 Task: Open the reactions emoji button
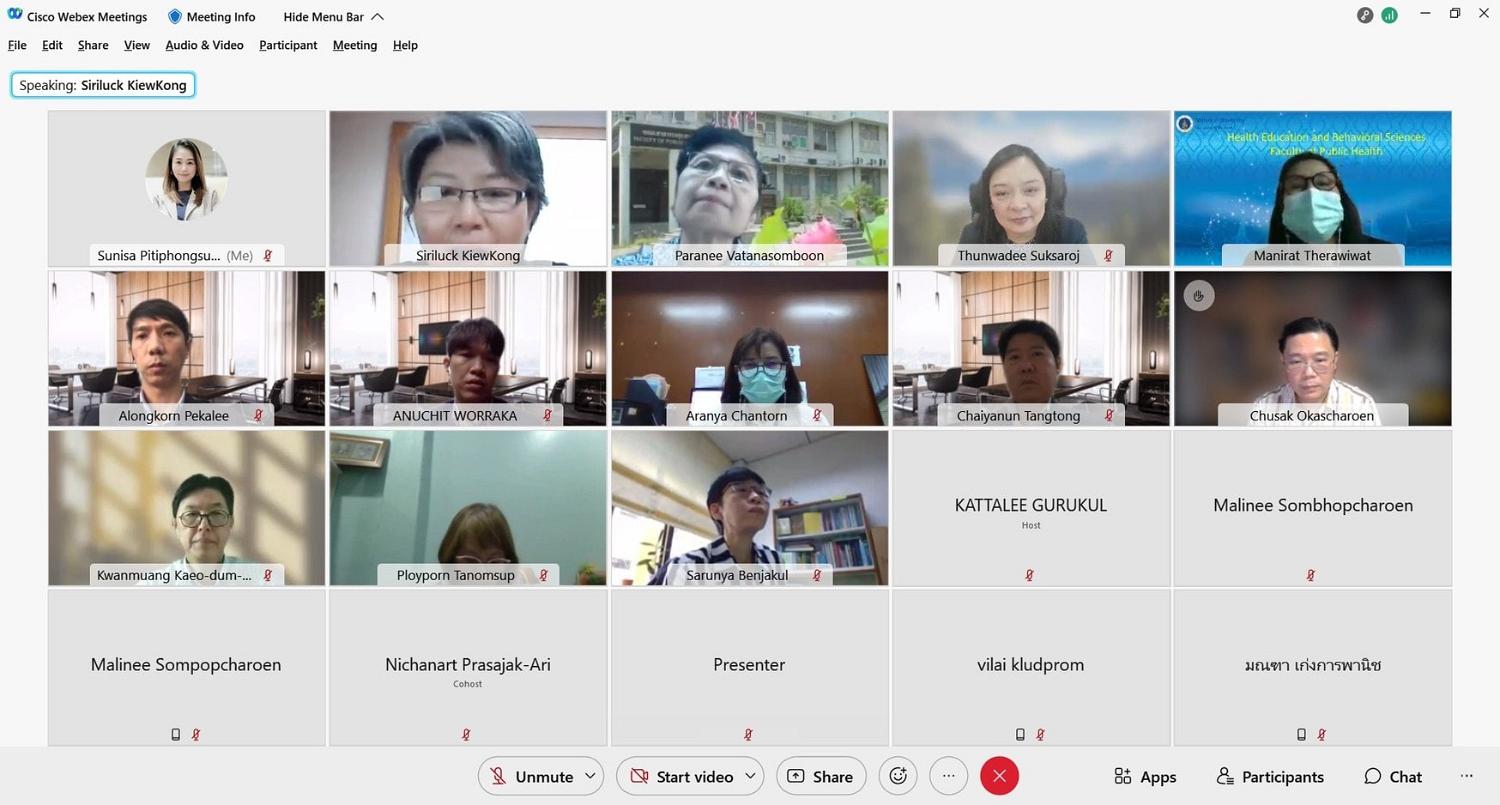898,776
